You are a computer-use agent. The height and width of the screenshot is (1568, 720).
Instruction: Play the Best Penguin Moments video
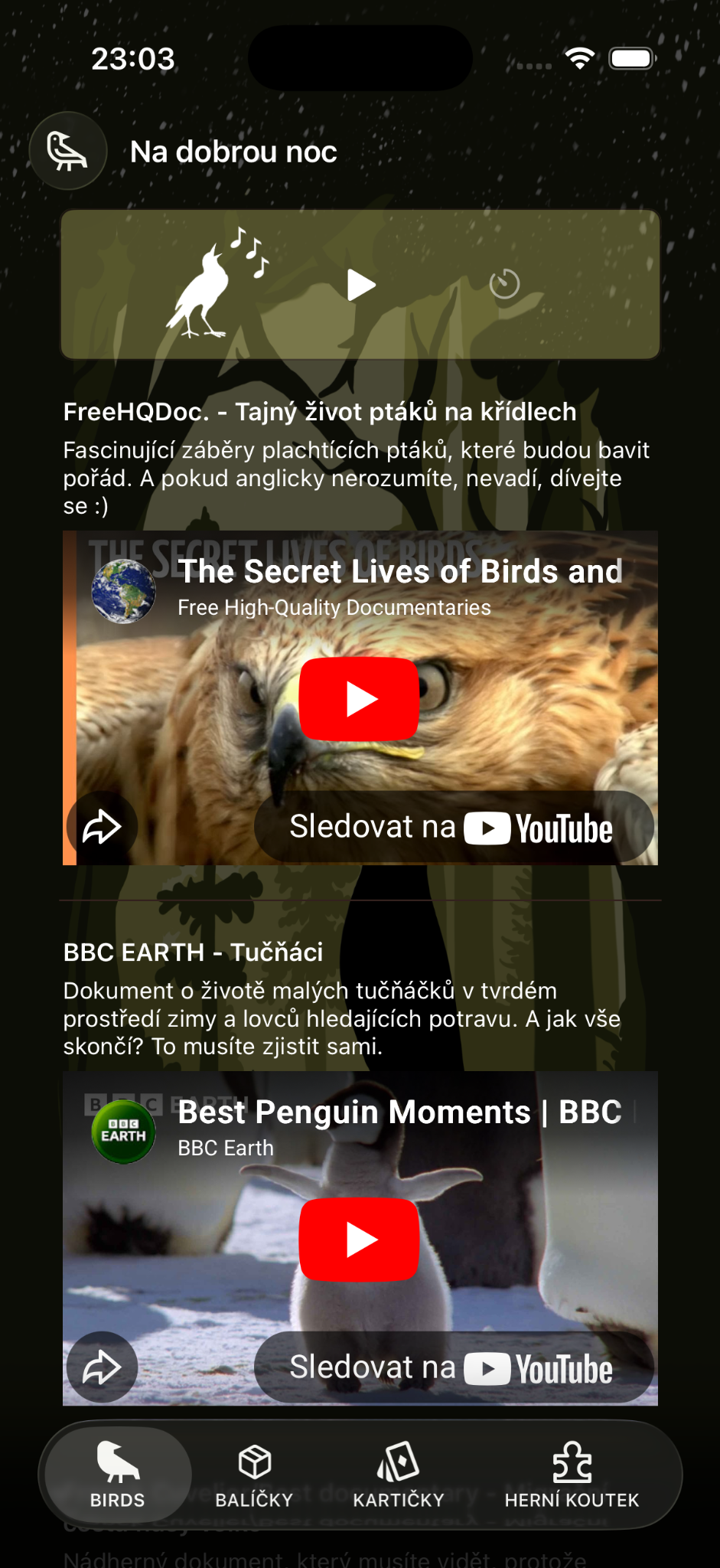click(360, 1240)
